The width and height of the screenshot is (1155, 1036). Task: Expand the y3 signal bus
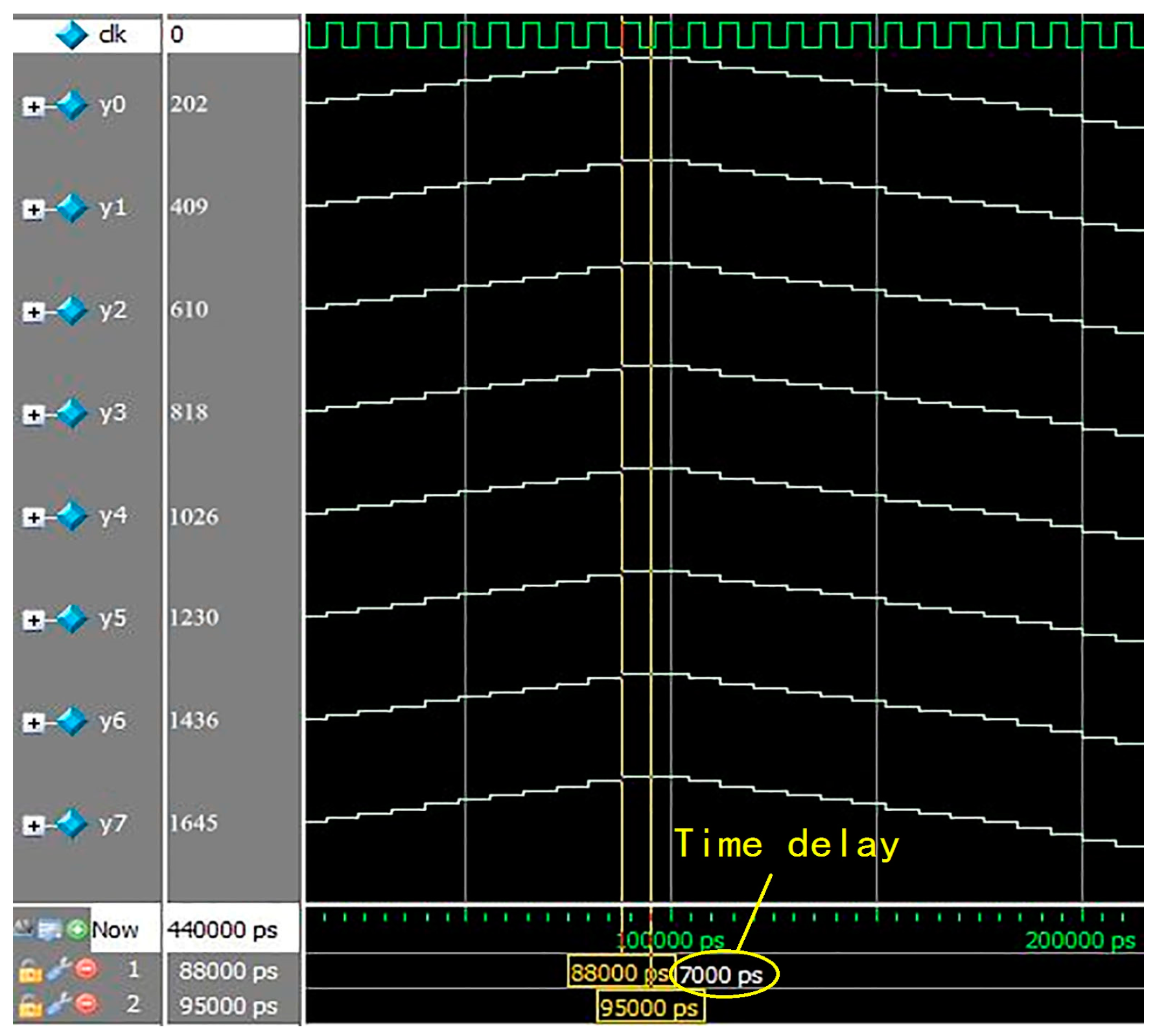[33, 415]
